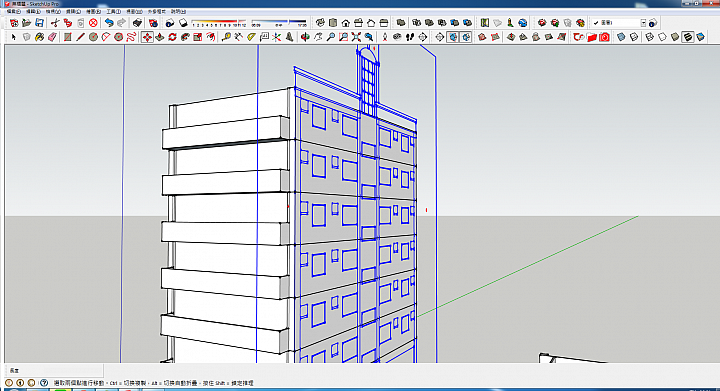Select the Tape Measure tool

pyautogui.click(x=226, y=37)
